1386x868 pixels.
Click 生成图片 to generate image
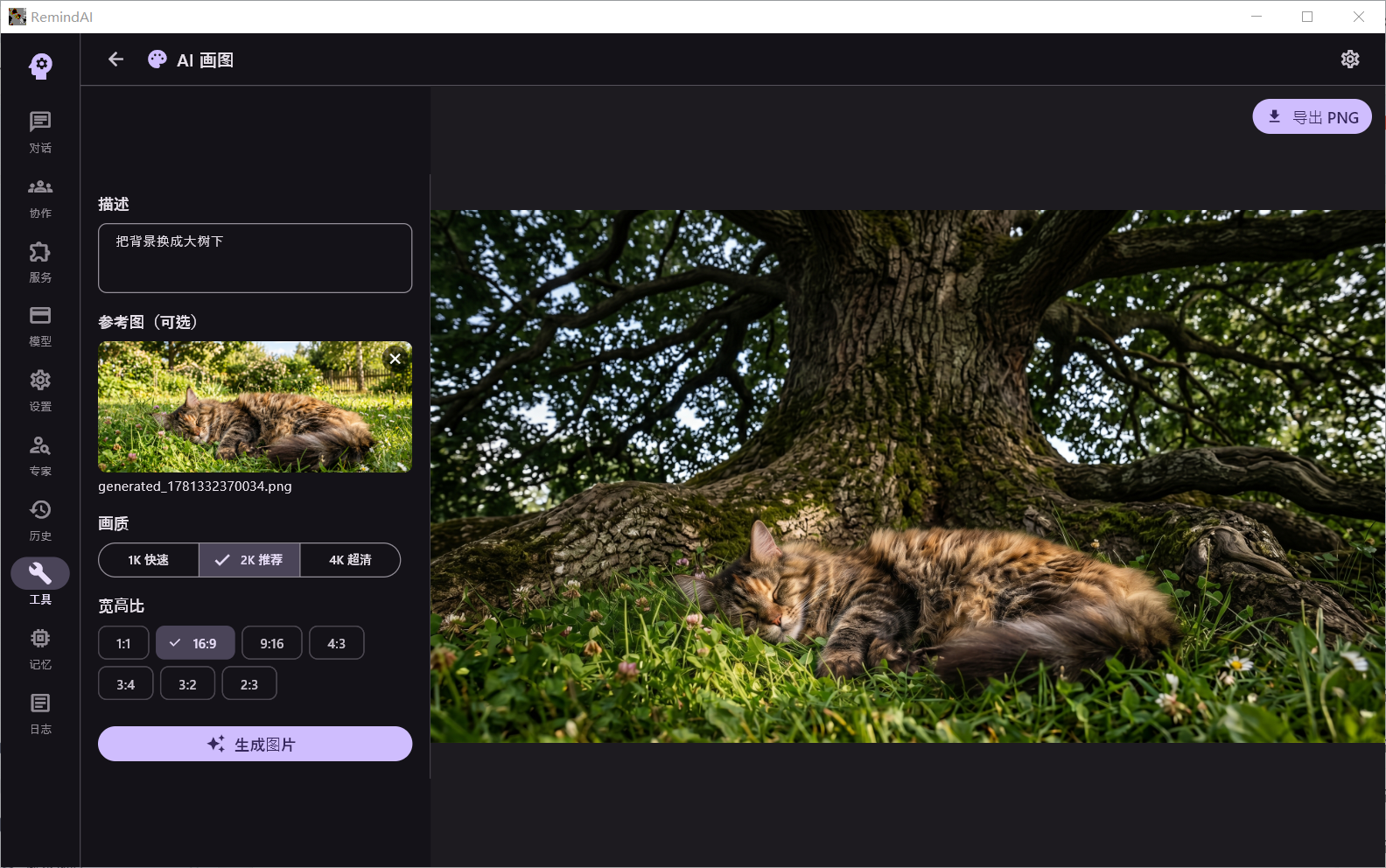pos(255,744)
